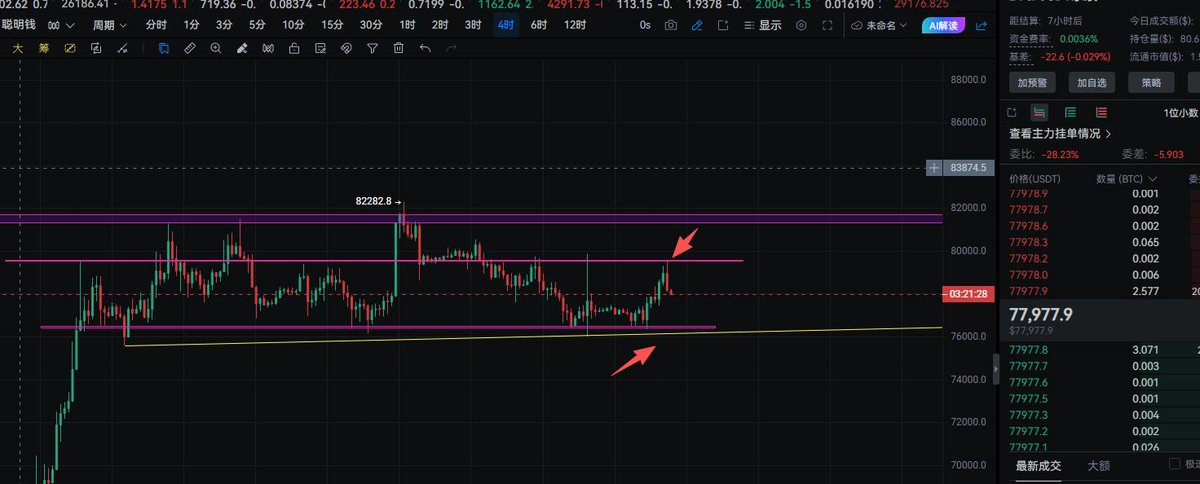
Task: Click the 0s interval label
Action: (x=645, y=25)
